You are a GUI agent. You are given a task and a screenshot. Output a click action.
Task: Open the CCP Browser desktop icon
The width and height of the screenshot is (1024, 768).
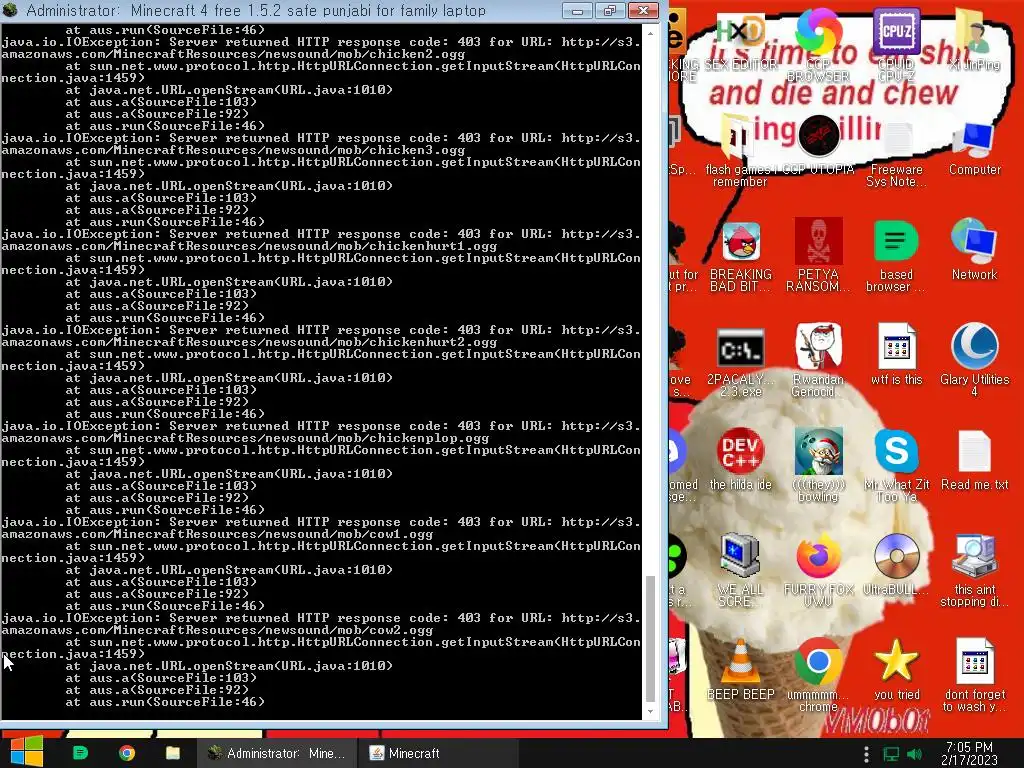click(x=818, y=33)
